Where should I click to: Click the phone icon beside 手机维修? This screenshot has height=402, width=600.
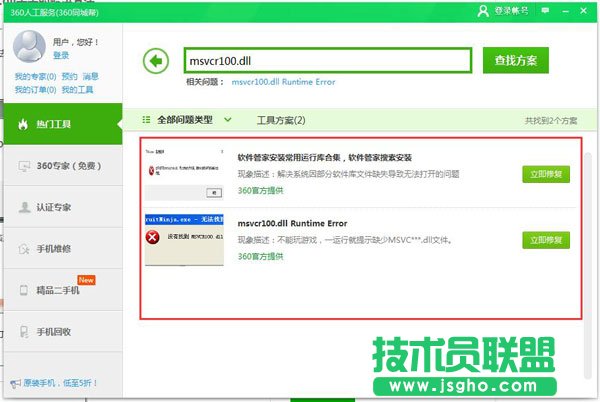point(24,248)
